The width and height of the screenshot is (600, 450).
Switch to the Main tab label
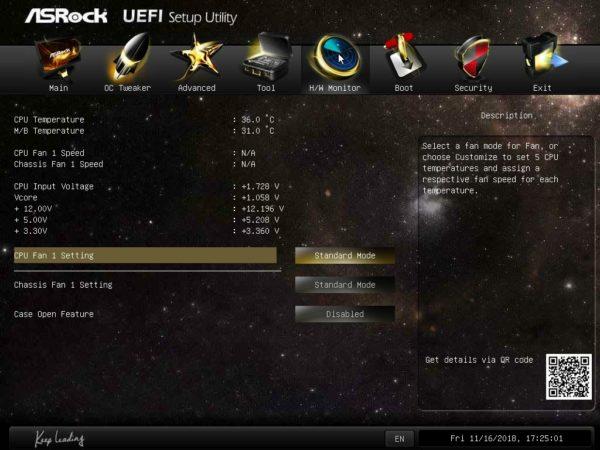(x=59, y=88)
